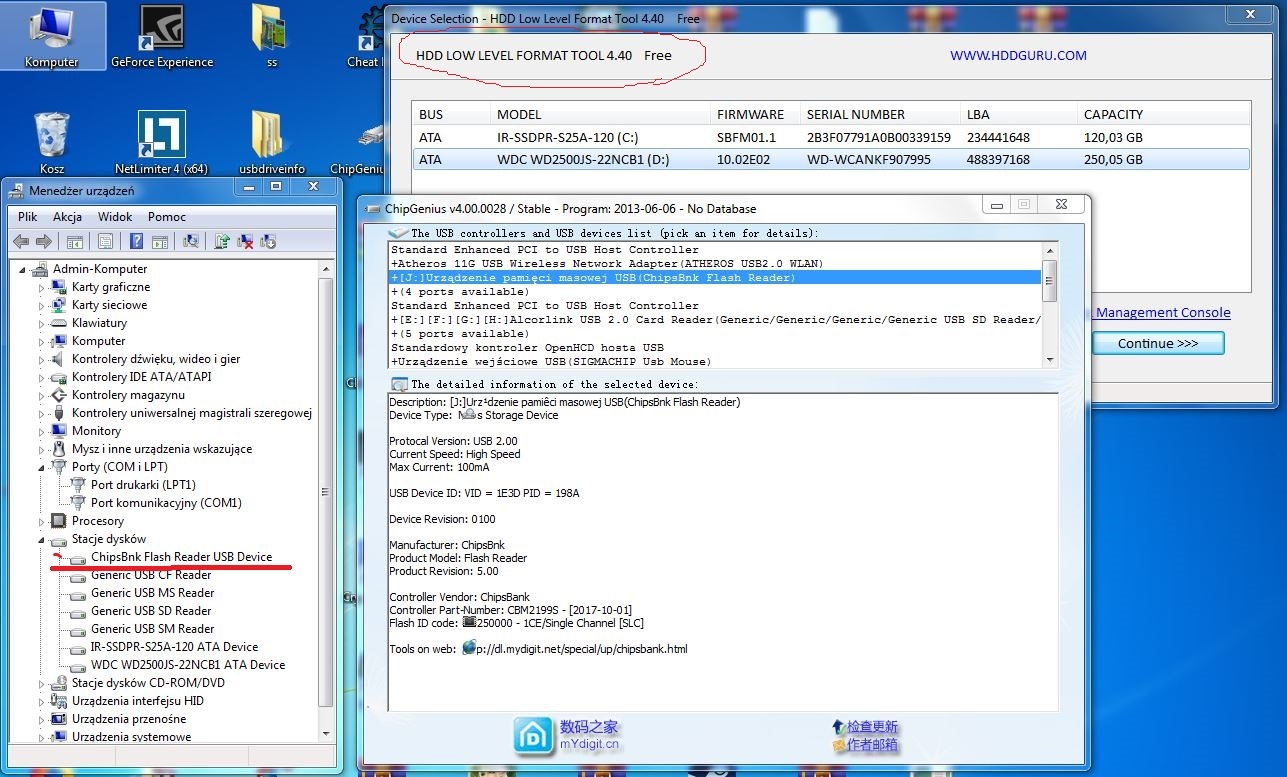
Task: Click ChipGenius device list scrollbar down arrow
Action: click(1050, 359)
